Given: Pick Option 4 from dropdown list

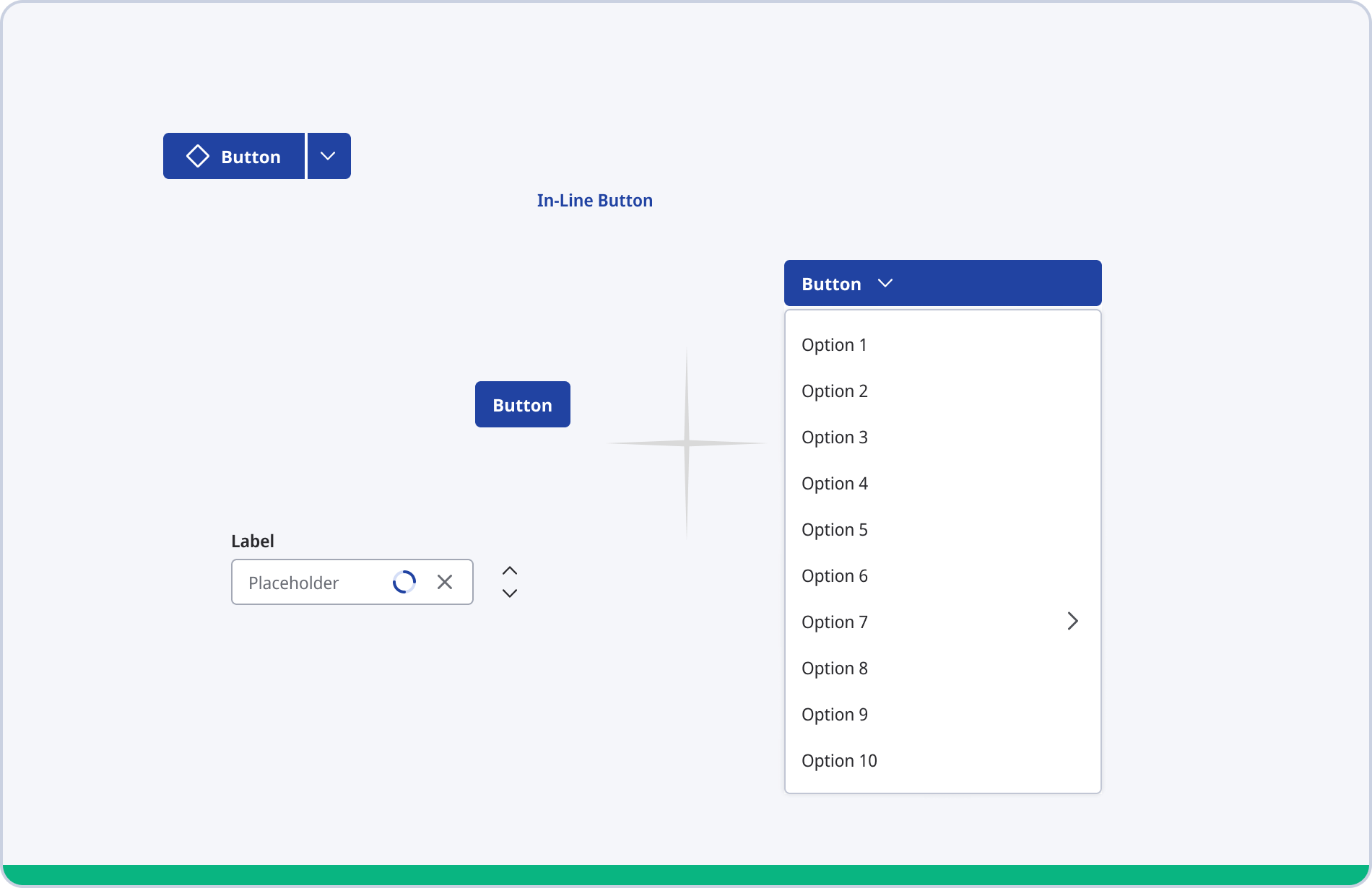Looking at the screenshot, I should click(x=834, y=484).
